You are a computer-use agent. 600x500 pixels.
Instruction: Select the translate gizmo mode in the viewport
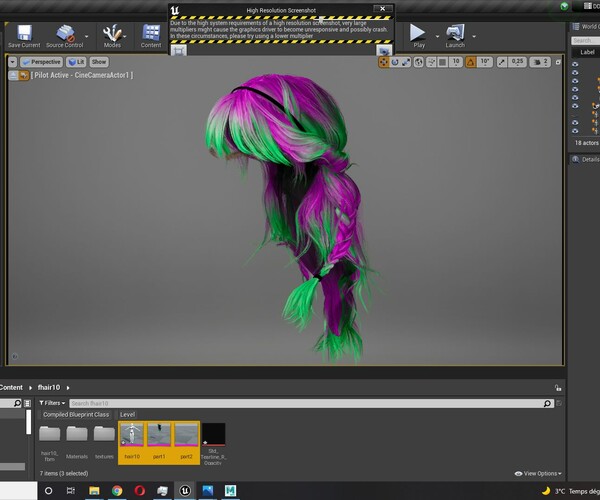tap(383, 62)
